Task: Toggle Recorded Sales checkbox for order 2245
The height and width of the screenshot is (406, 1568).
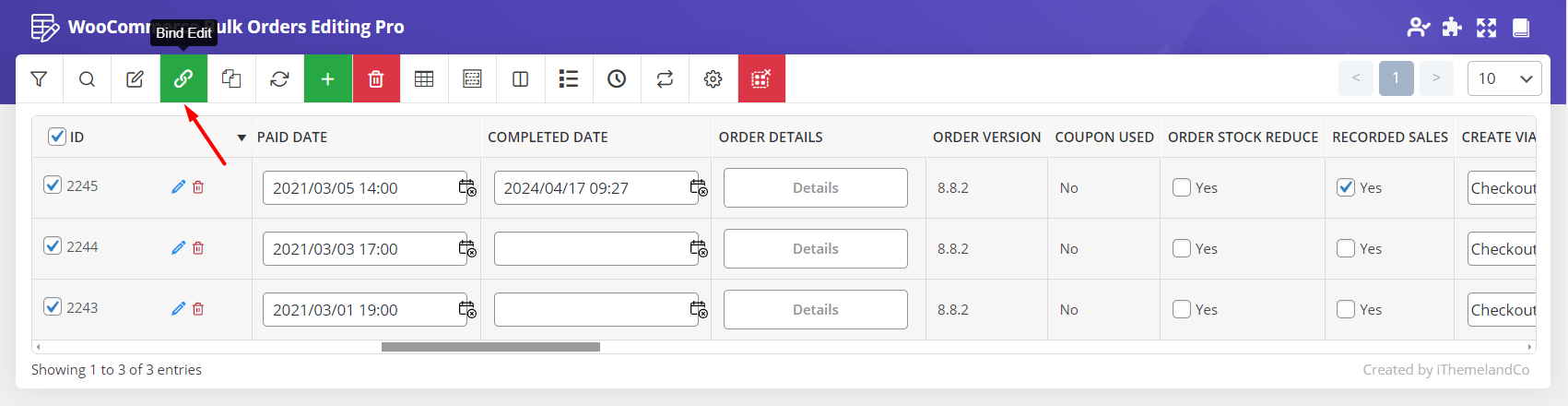Action: coord(1346,187)
